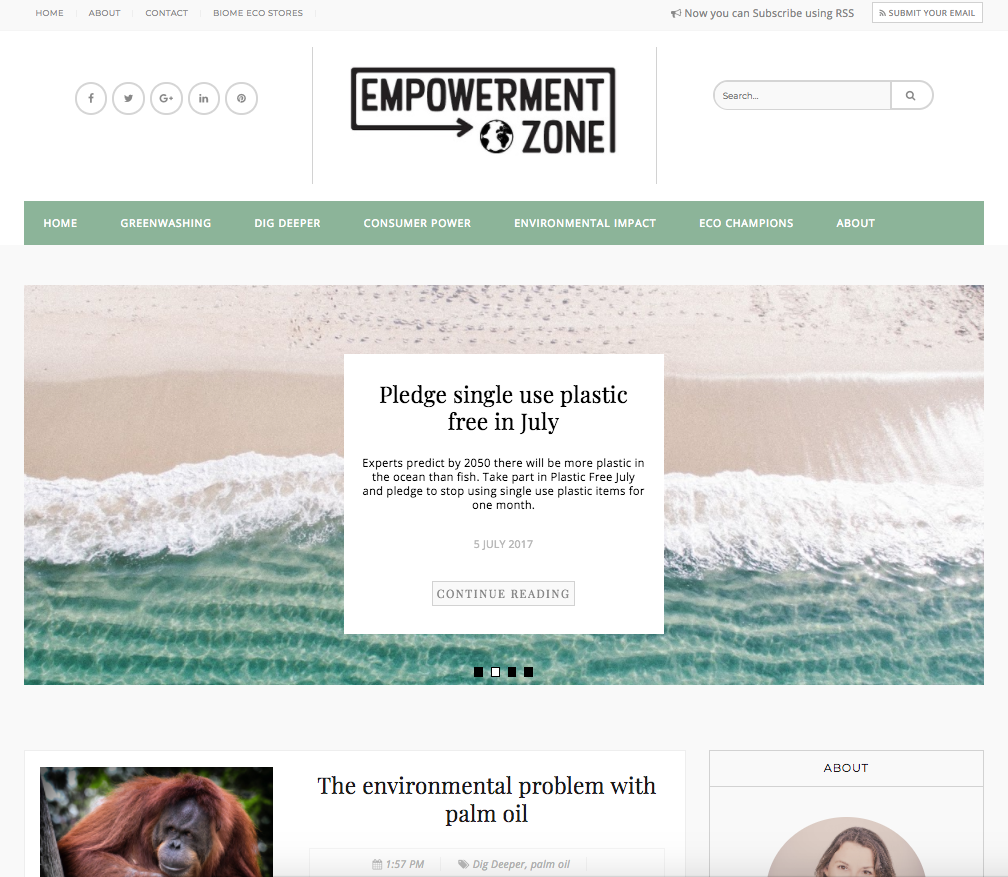This screenshot has height=877, width=1008.
Task: Open the Twitter social icon
Action: coord(129,98)
